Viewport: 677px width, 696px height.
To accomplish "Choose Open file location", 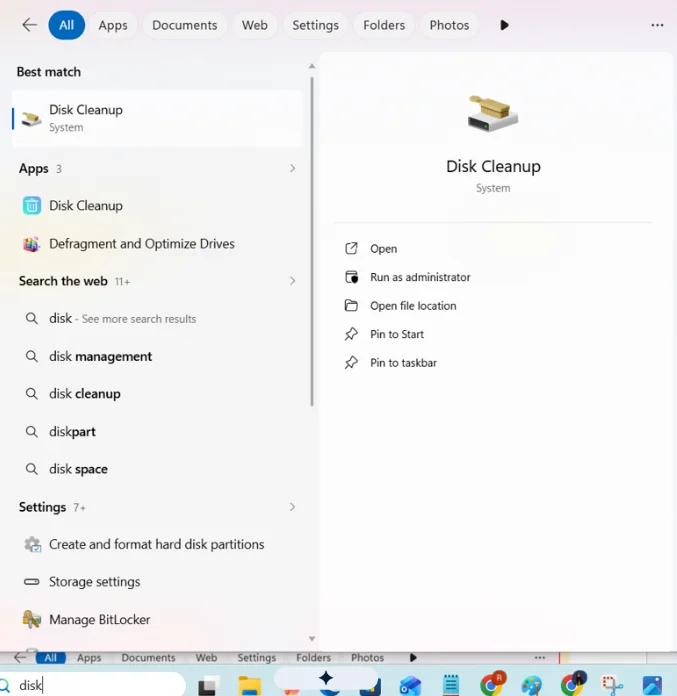I will (400, 306).
